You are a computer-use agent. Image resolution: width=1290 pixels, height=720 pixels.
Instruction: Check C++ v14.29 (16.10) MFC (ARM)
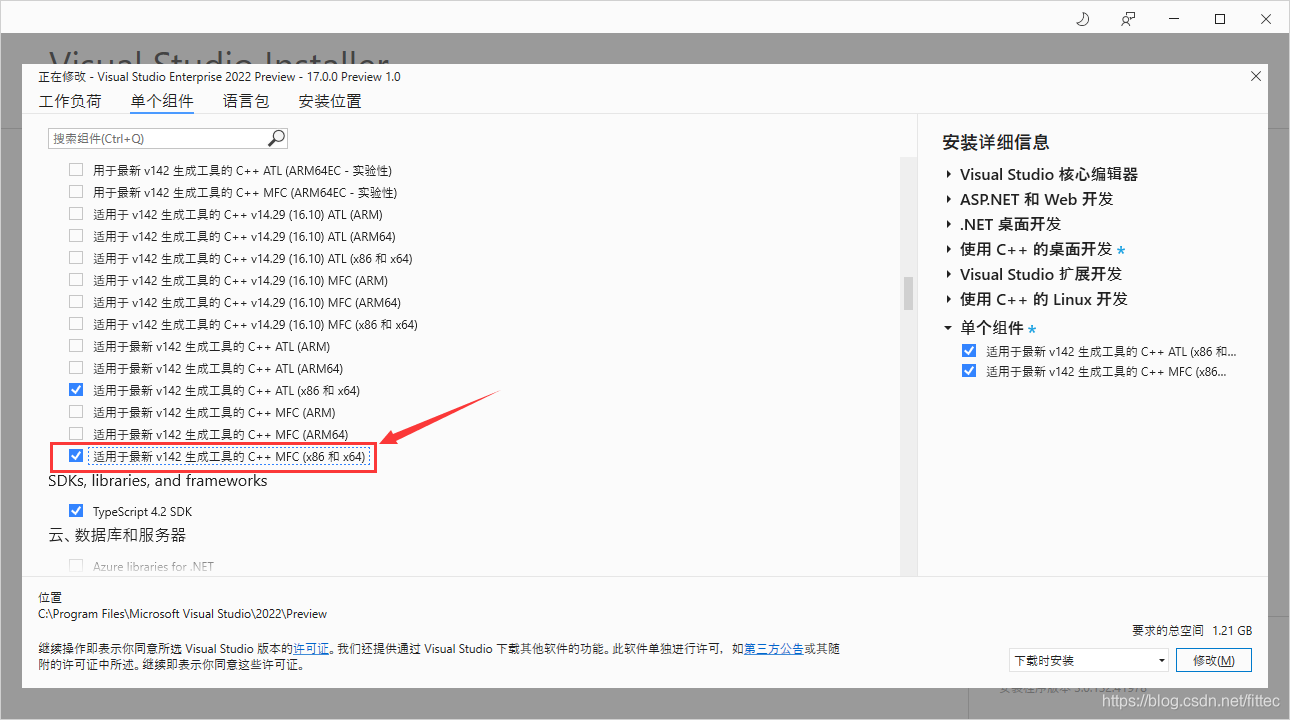(x=76, y=280)
